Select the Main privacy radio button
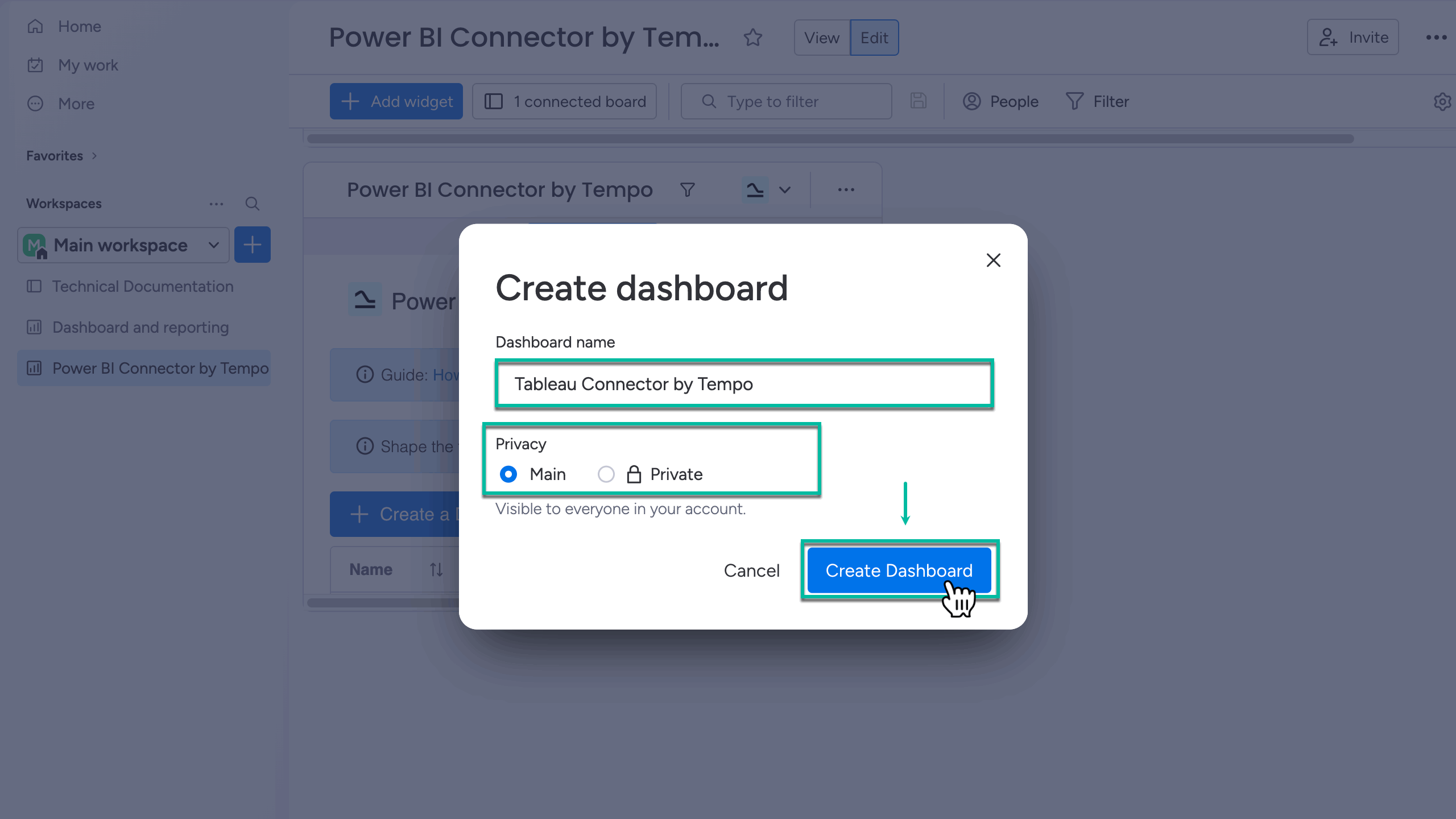The height and width of the screenshot is (819, 1456). [x=508, y=474]
